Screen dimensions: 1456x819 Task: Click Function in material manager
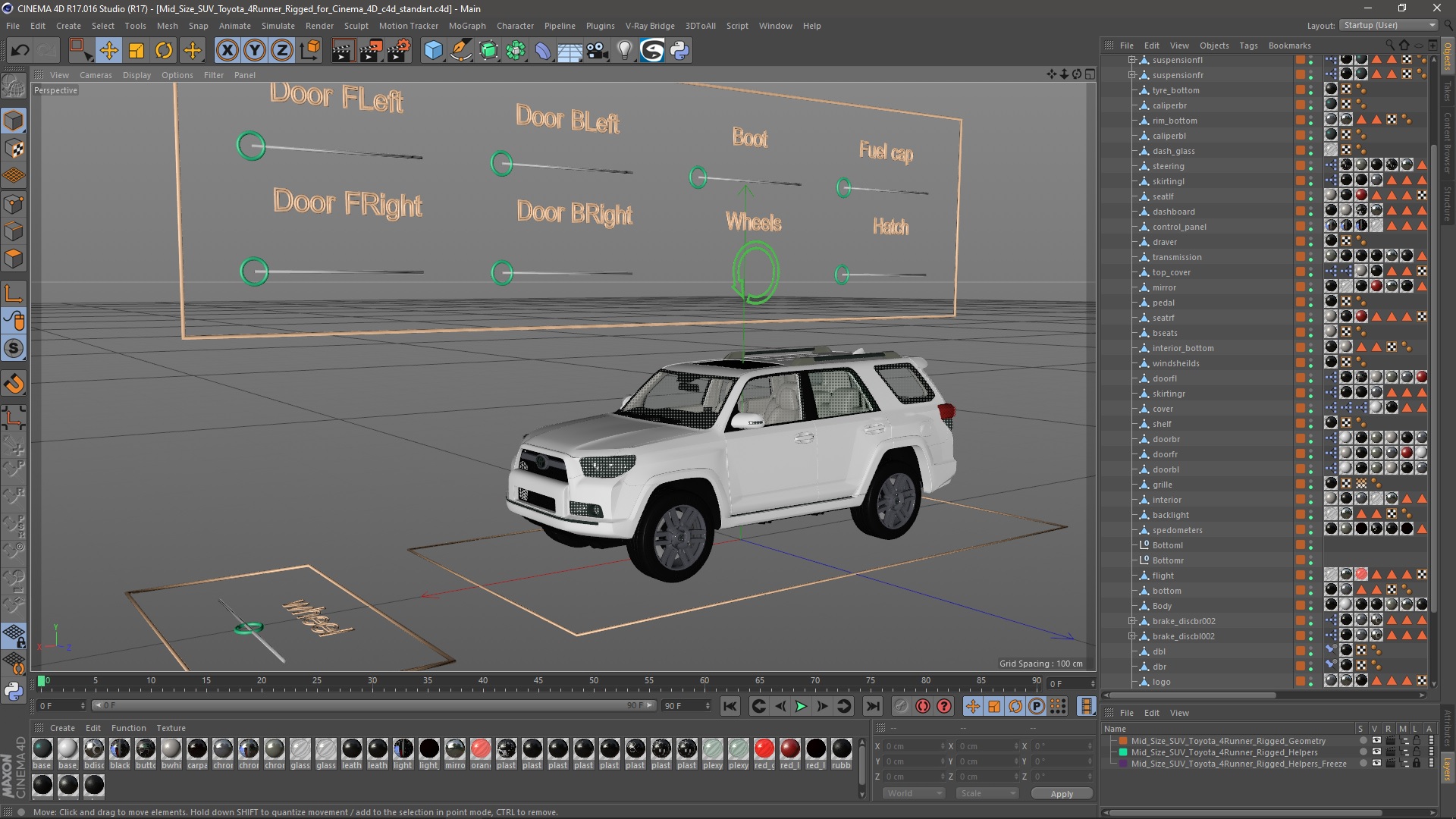click(128, 728)
